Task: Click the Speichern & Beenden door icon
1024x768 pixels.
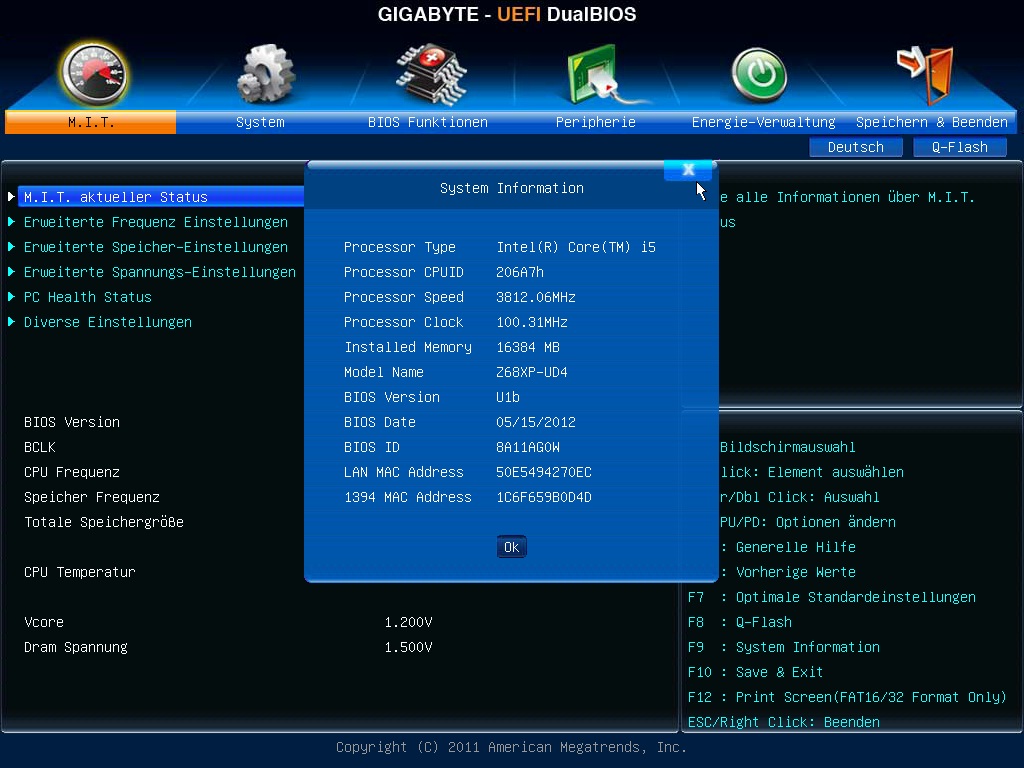Action: [925, 74]
